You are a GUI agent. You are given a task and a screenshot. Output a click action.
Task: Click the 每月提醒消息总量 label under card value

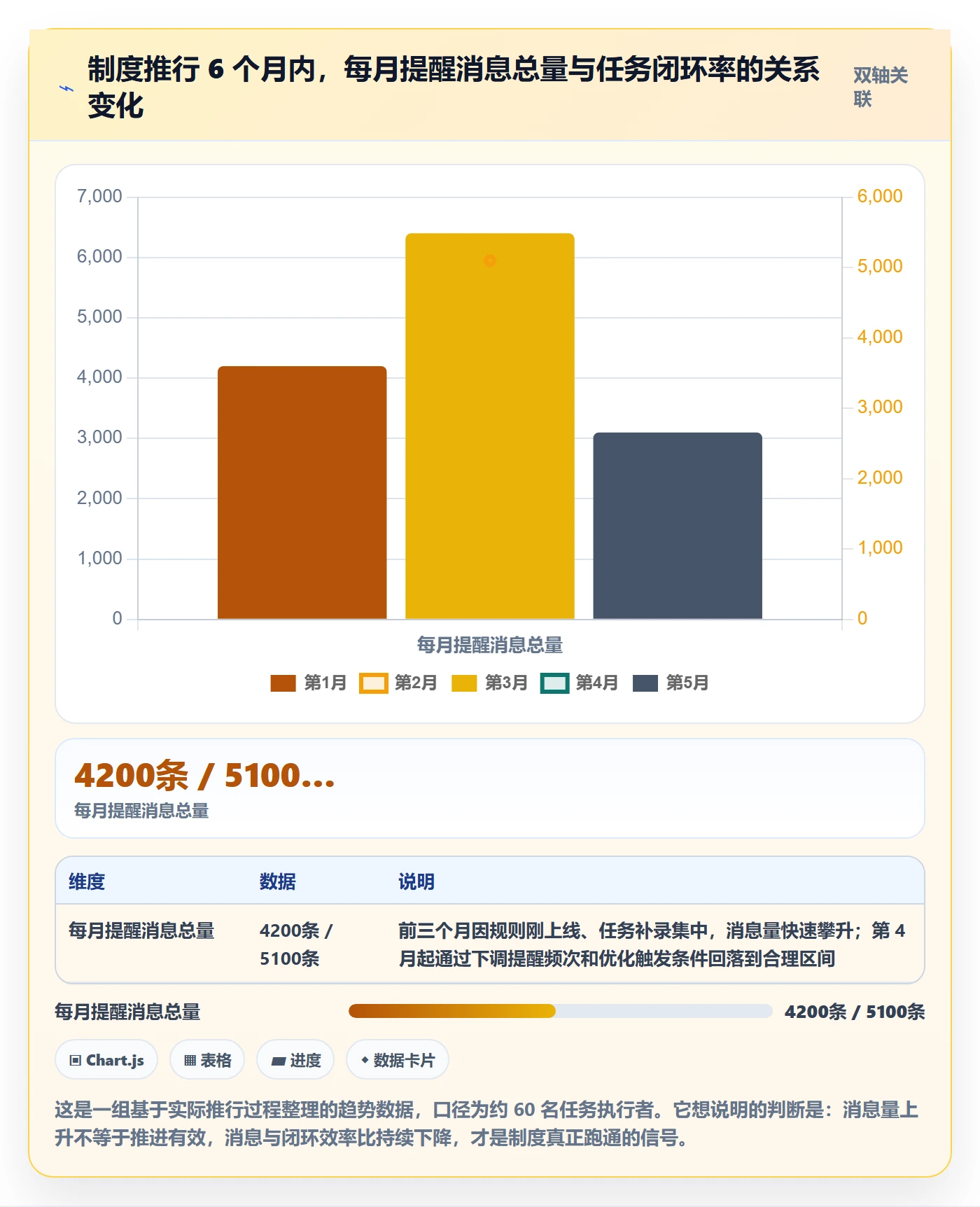141,811
